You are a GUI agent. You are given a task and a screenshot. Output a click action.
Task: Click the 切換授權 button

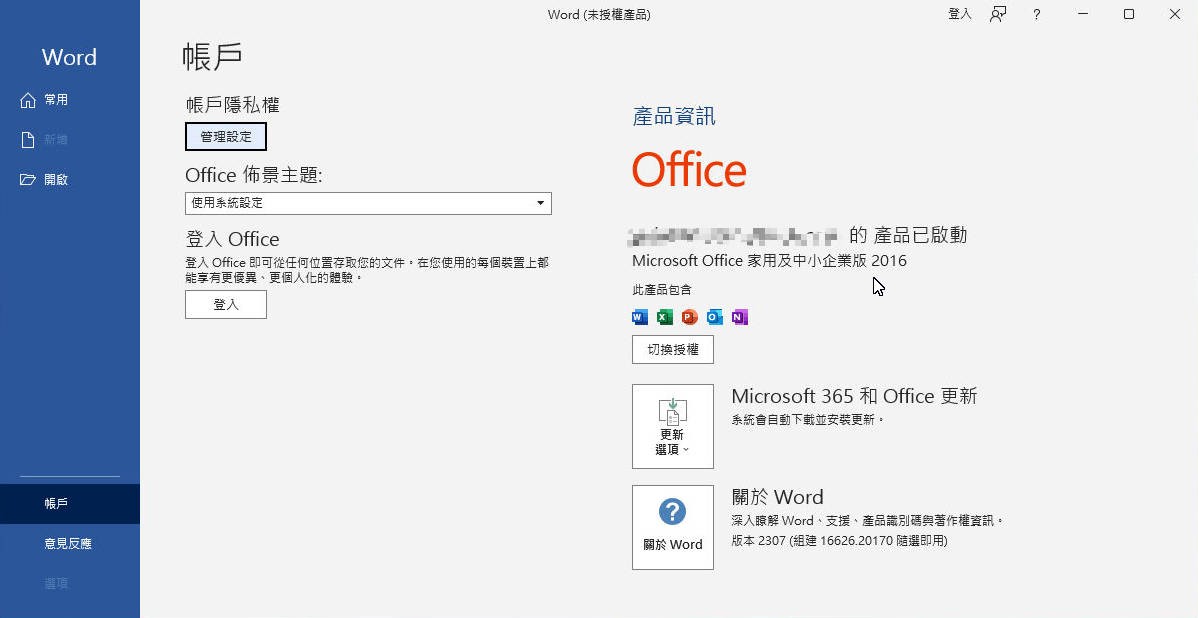click(673, 349)
